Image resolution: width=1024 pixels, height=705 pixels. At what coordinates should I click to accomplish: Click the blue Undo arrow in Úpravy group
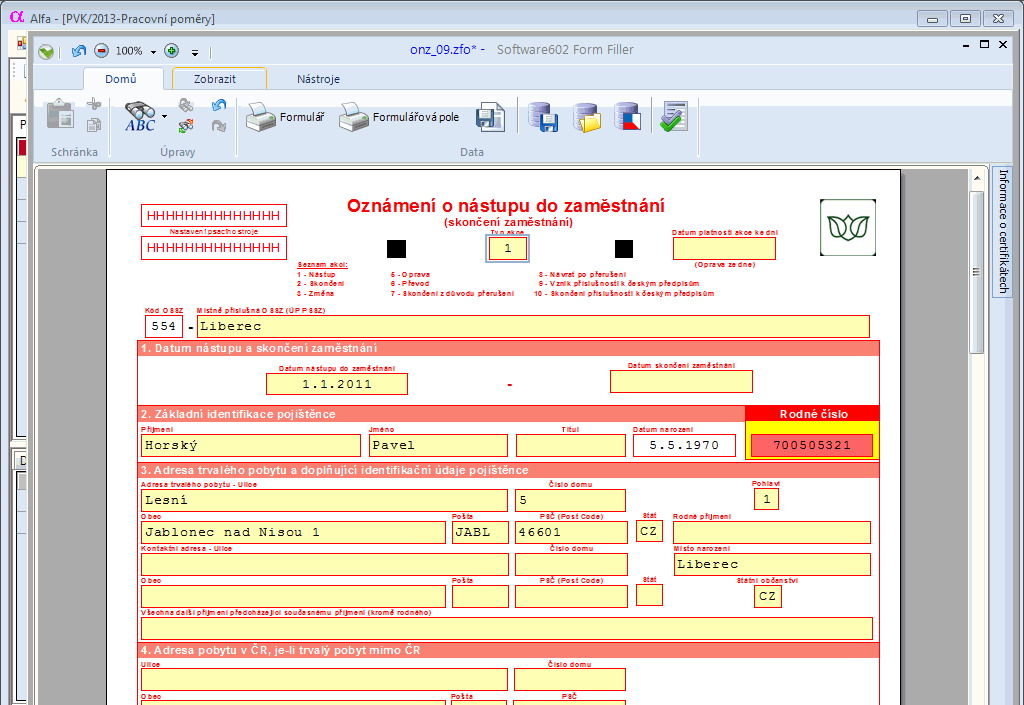point(219,104)
